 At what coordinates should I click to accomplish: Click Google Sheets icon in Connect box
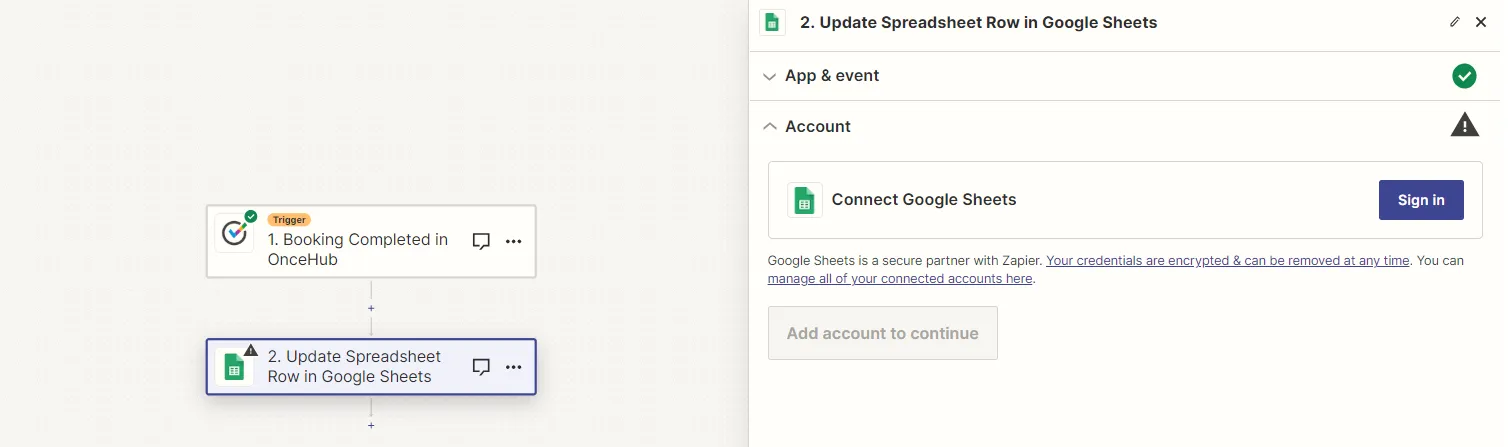click(804, 200)
